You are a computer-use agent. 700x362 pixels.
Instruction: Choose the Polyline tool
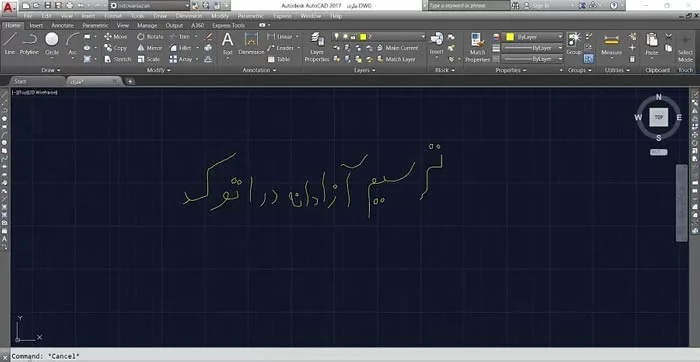(x=29, y=44)
